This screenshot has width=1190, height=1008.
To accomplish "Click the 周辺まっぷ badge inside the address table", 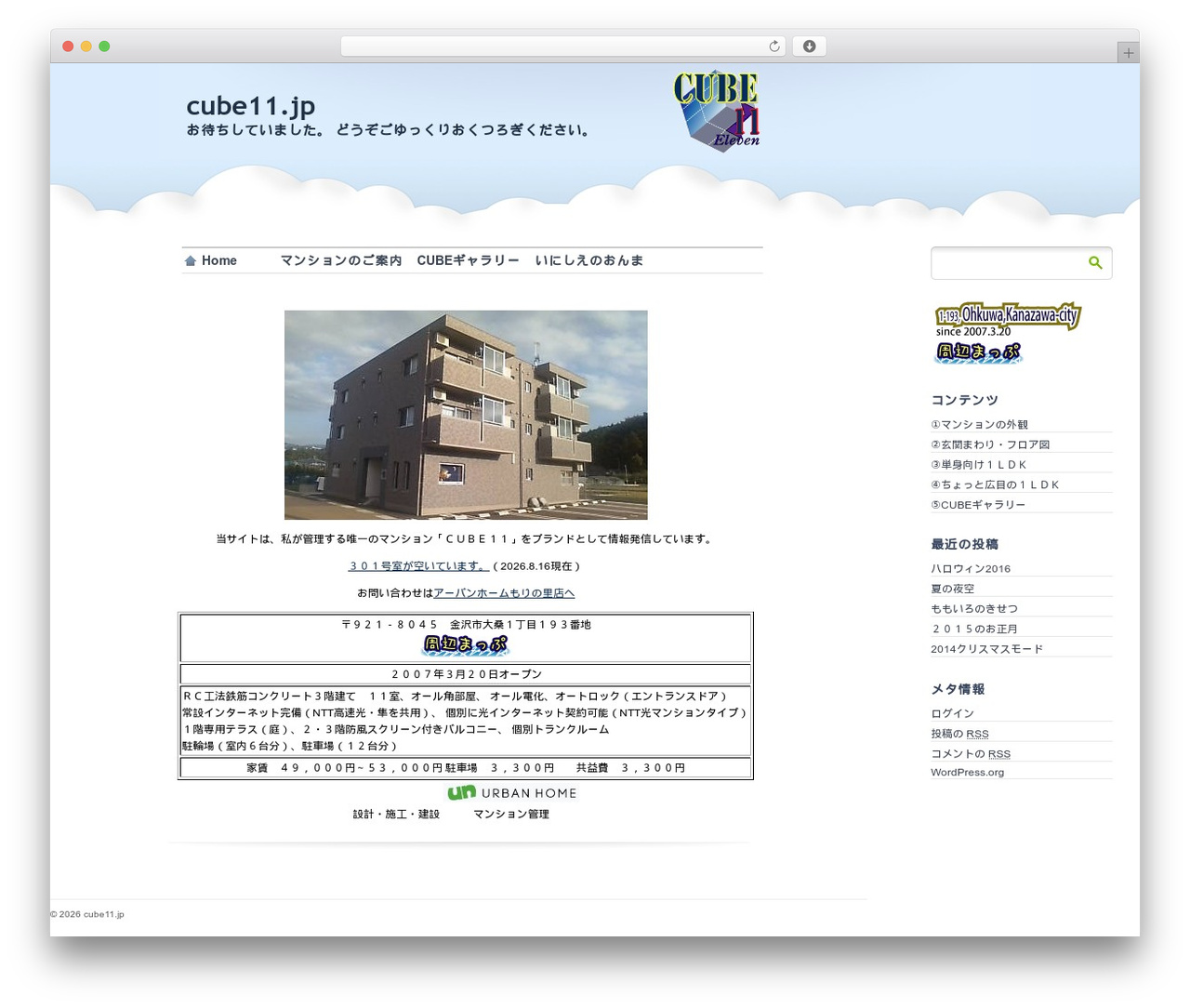I will tap(466, 644).
